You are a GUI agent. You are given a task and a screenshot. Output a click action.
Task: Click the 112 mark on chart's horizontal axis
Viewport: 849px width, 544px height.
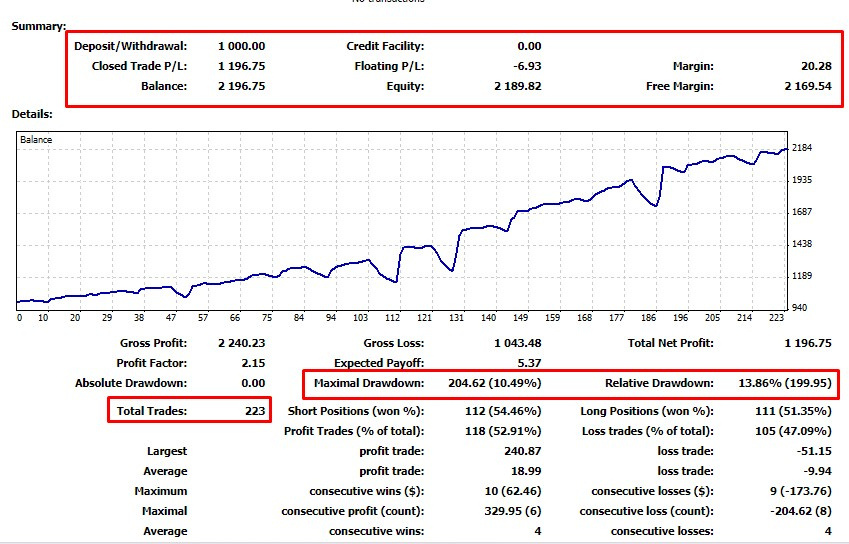pos(393,318)
